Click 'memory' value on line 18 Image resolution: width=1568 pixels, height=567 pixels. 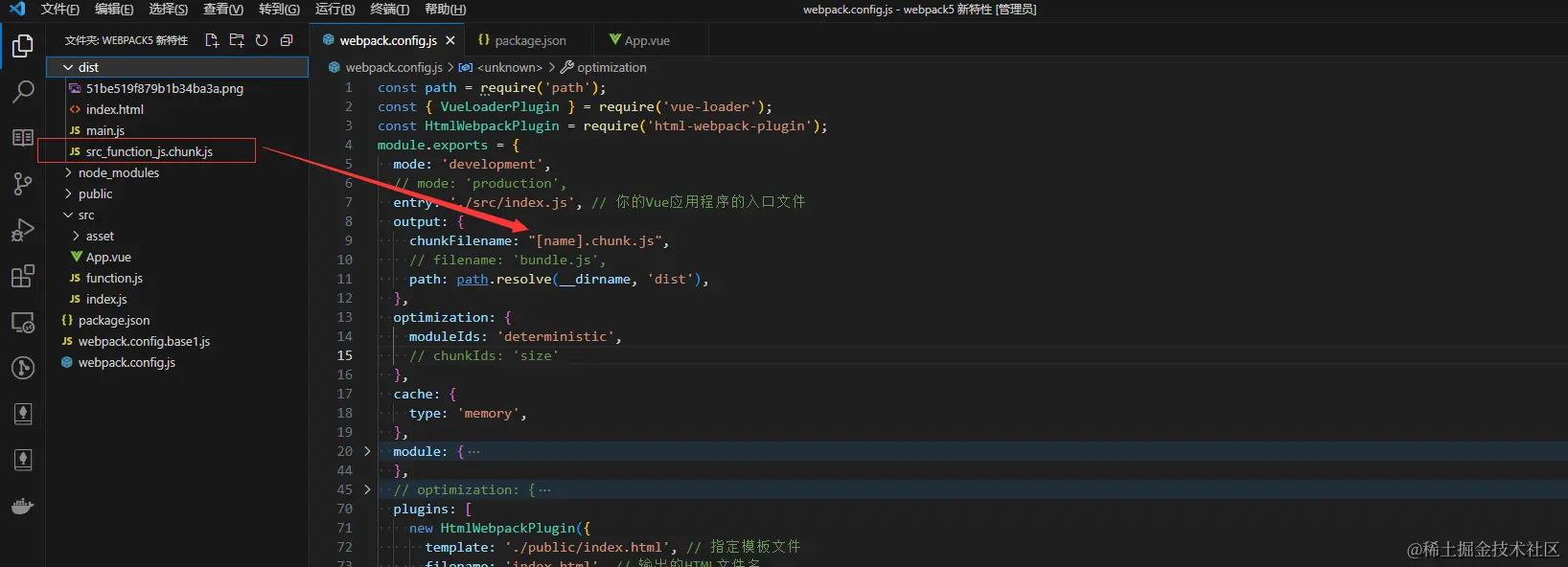[488, 413]
